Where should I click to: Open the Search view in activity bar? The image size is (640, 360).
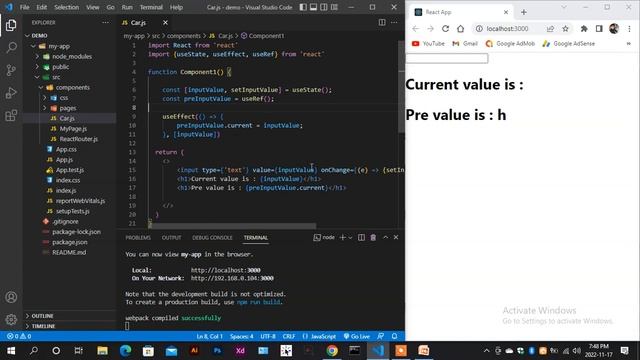click(11, 48)
